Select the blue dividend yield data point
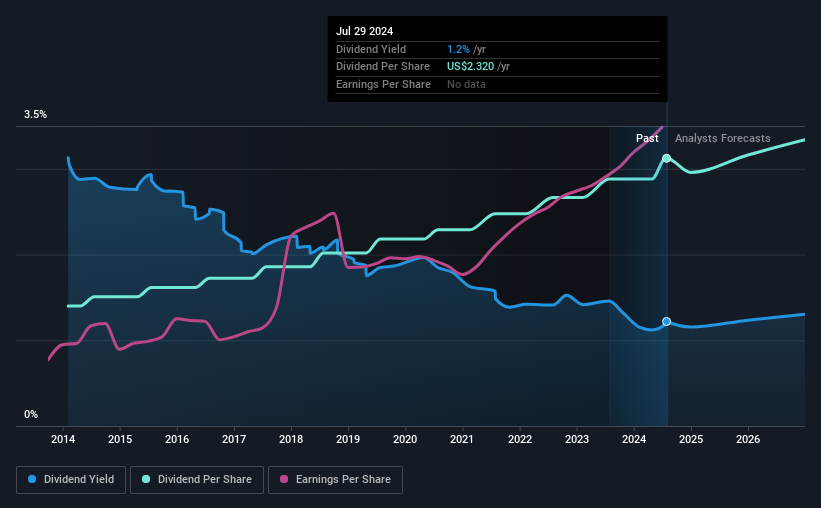Viewport: 821px width, 508px height. click(667, 322)
